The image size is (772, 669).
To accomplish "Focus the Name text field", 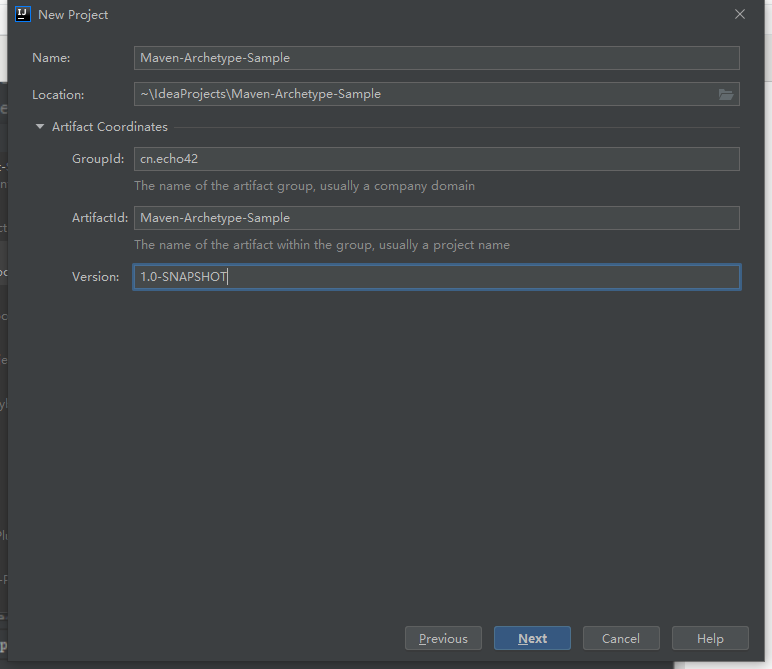I will click(437, 58).
